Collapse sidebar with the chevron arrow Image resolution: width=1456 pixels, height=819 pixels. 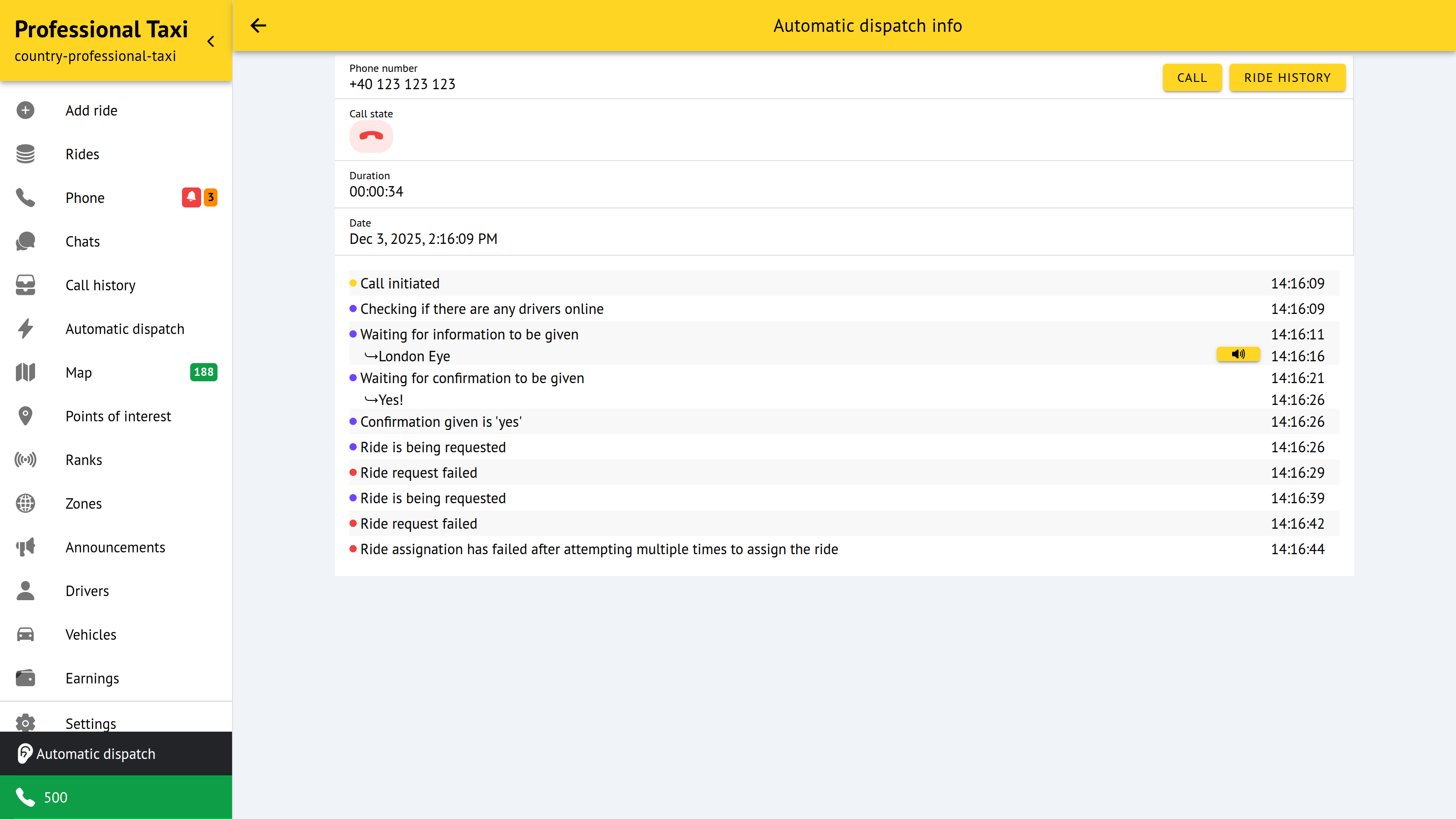[x=211, y=41]
